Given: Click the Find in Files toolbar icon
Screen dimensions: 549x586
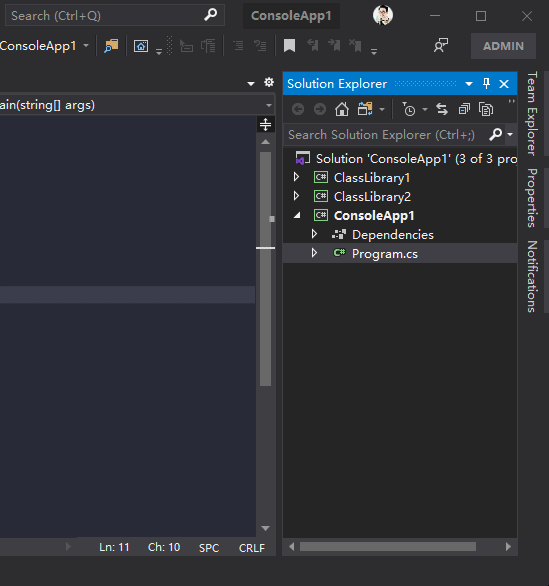Looking at the screenshot, I should pos(111,46).
